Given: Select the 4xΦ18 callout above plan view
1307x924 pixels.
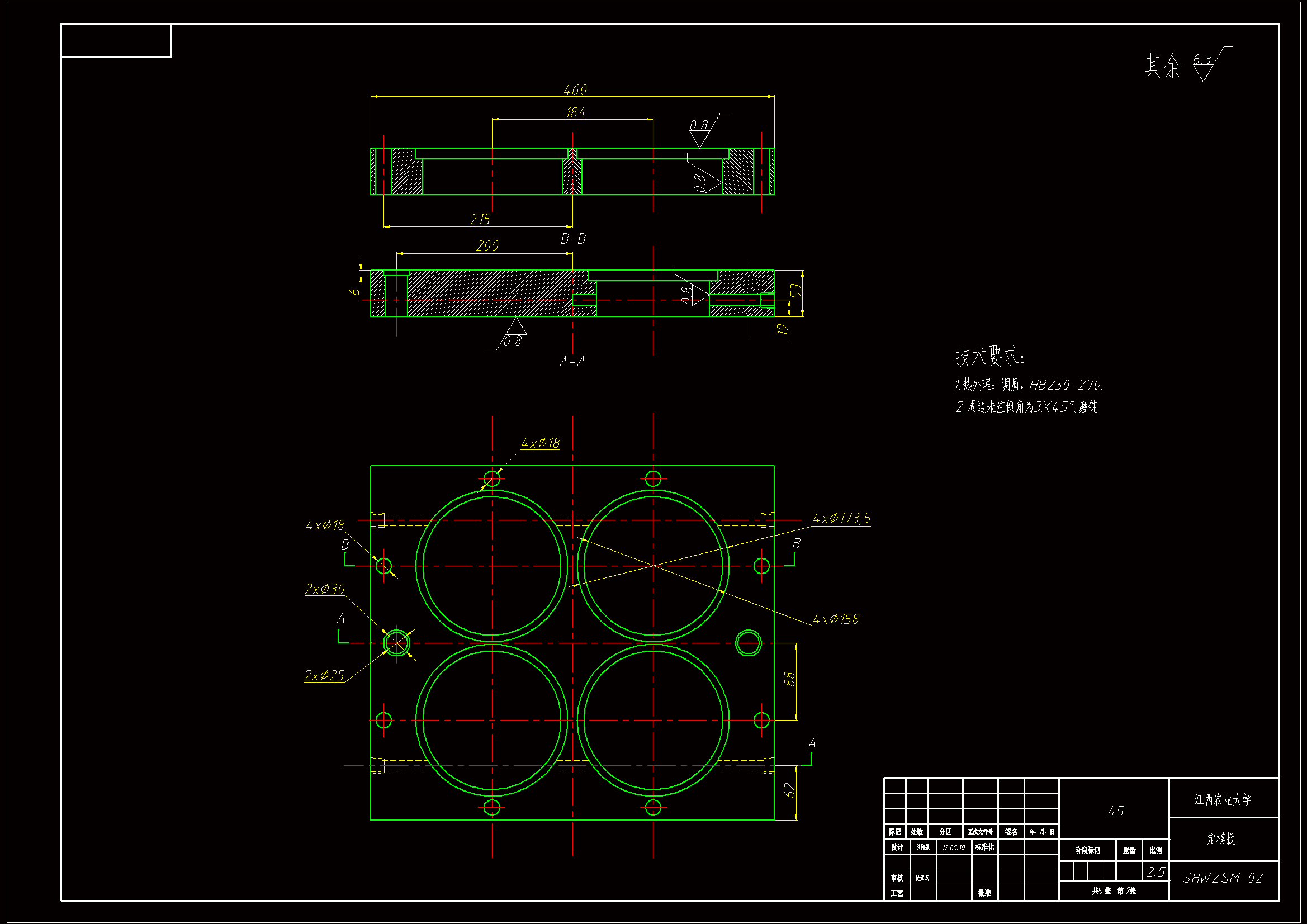Looking at the screenshot, I should [540, 443].
